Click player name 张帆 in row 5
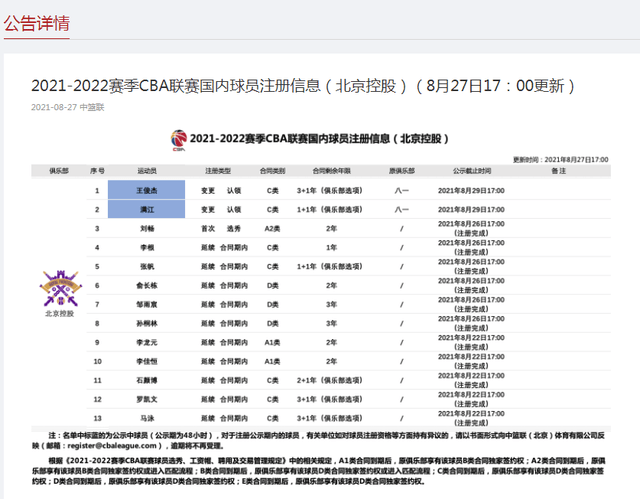 point(147,266)
